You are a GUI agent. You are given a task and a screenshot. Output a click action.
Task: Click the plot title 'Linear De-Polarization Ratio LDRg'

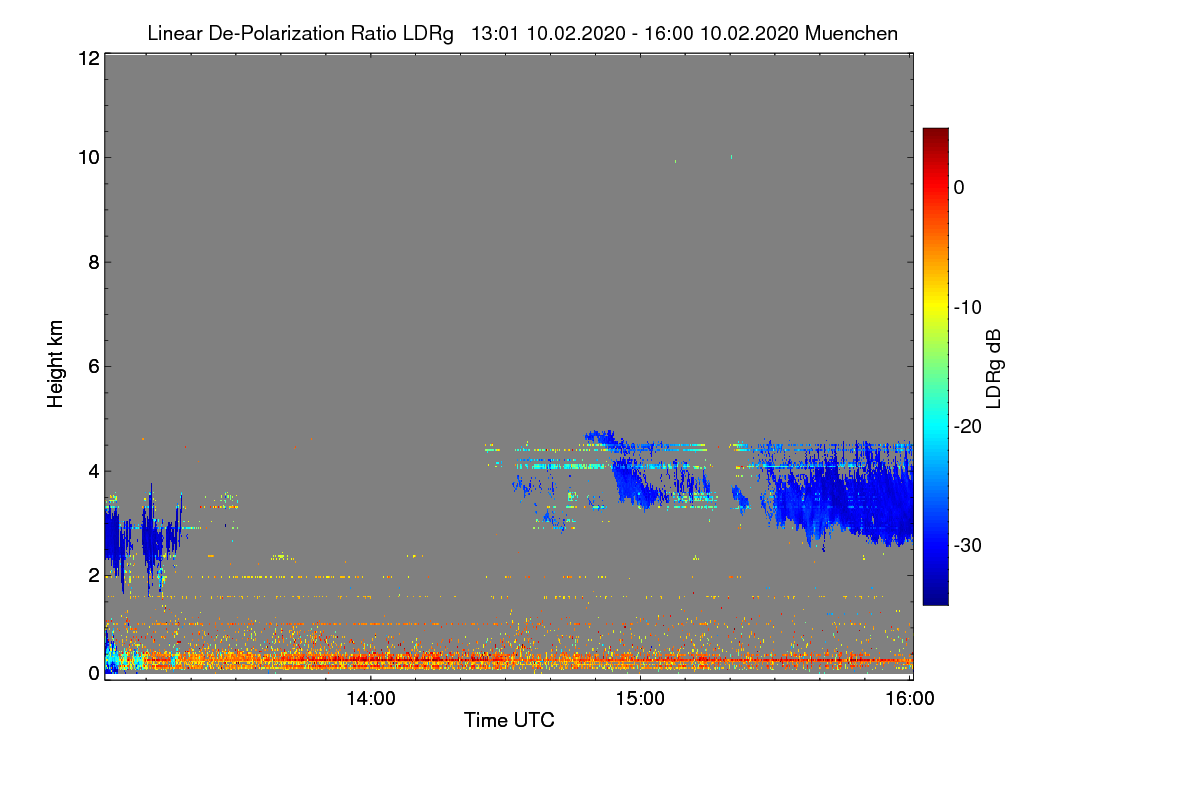pyautogui.click(x=300, y=33)
